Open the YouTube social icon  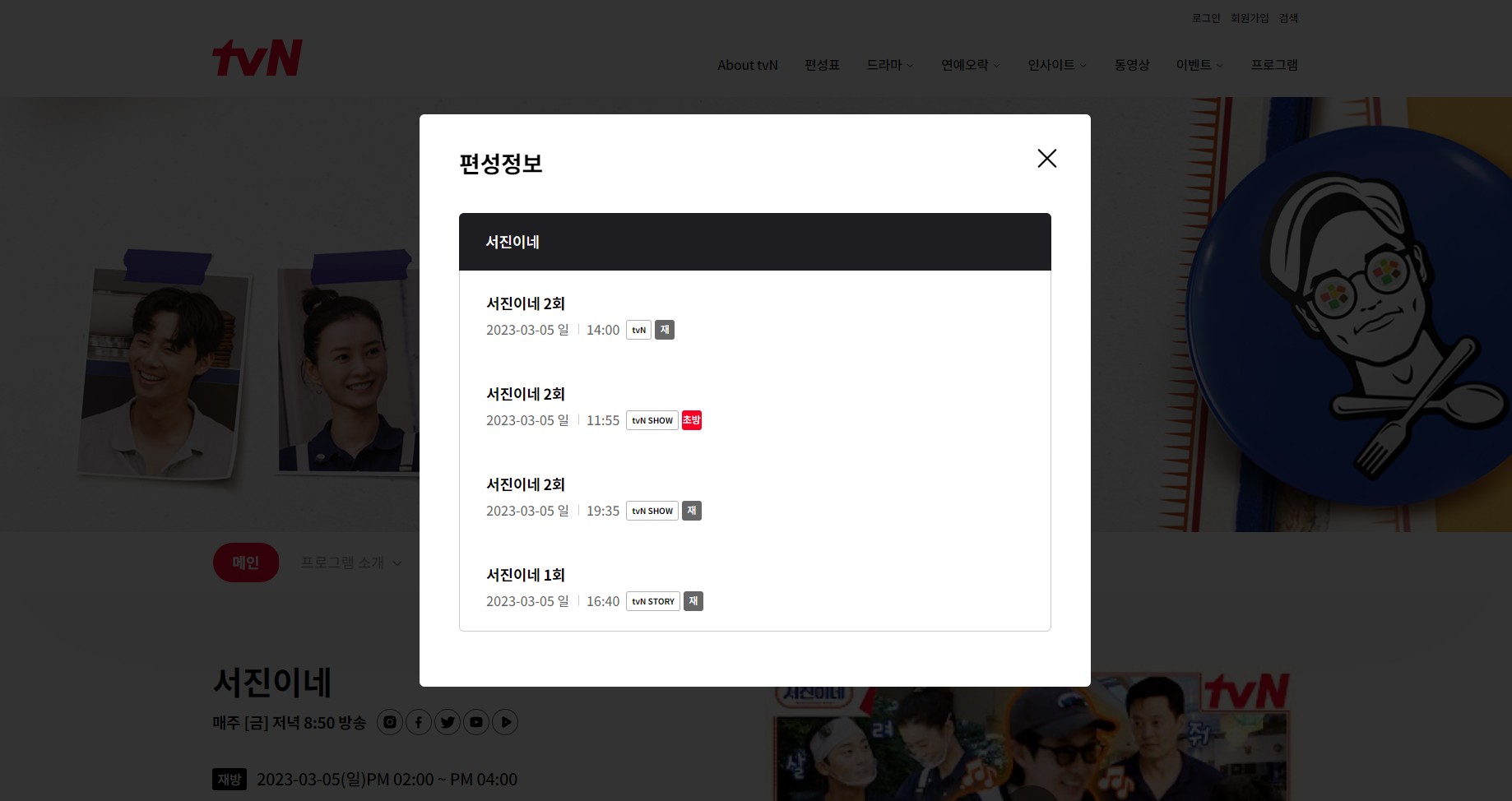click(x=476, y=722)
